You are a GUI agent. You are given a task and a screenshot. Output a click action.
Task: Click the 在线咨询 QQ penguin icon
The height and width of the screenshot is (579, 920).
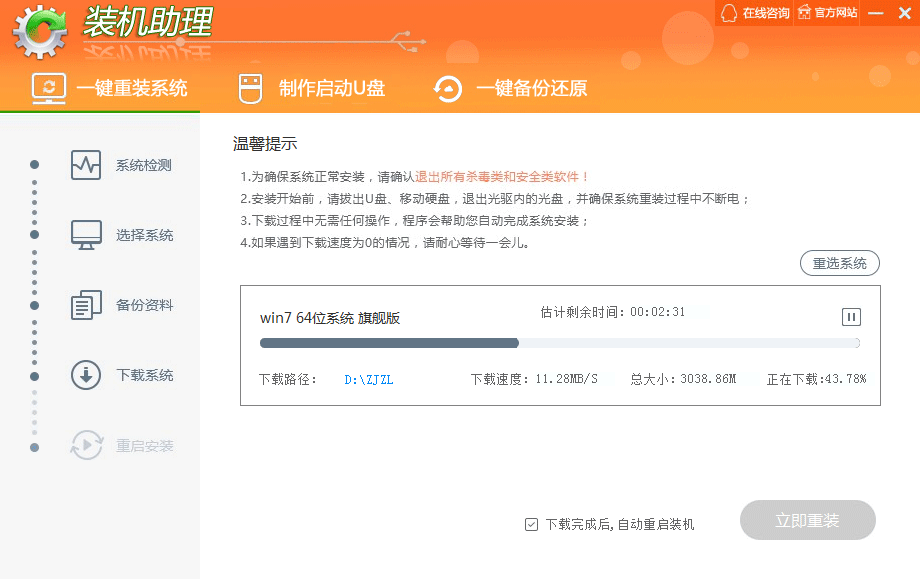(729, 13)
